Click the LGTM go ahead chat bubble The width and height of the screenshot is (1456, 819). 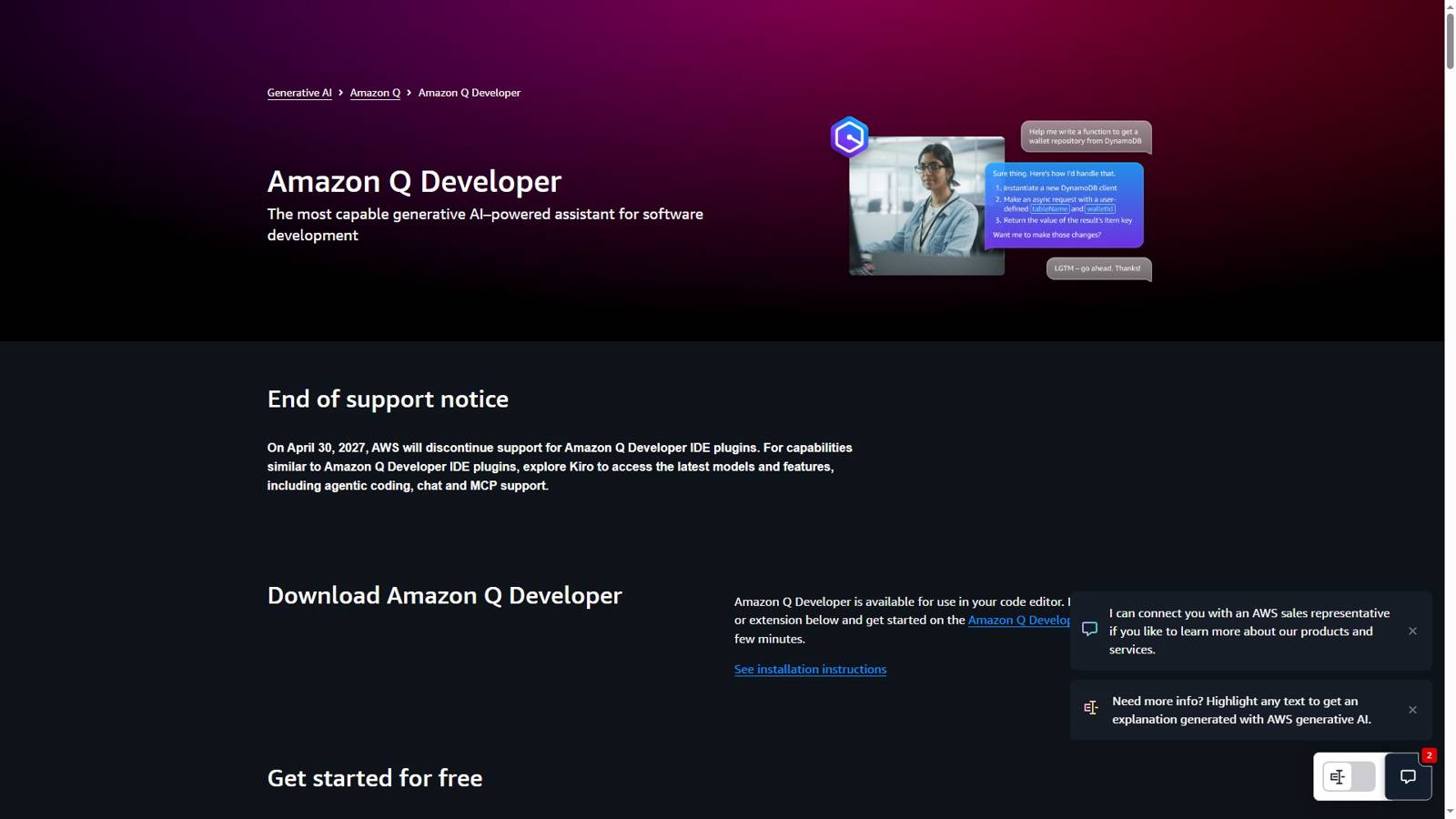coord(1098,268)
